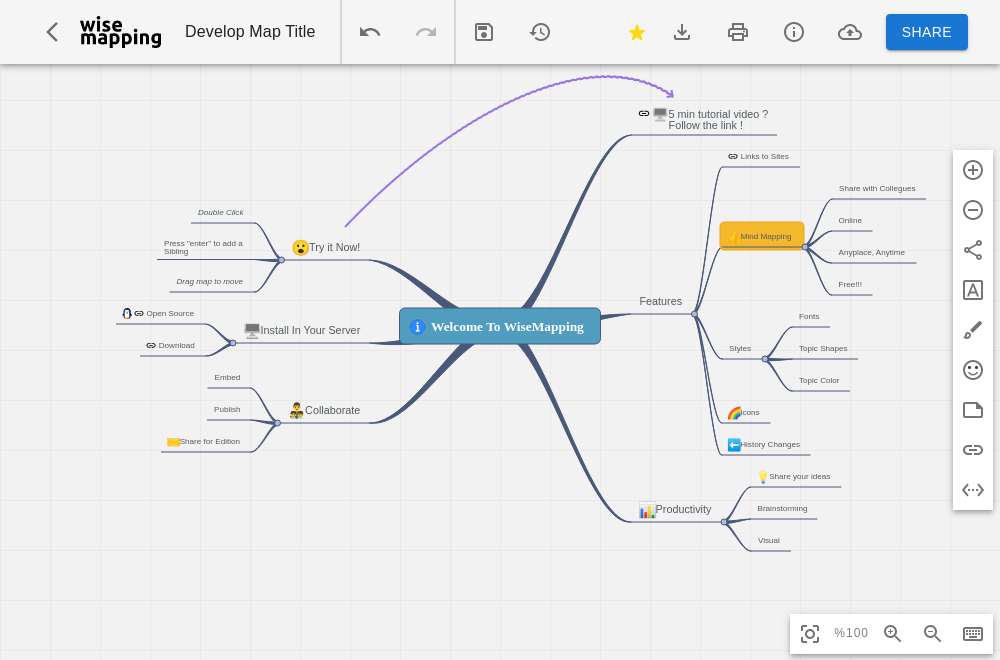This screenshot has height=660, width=1000.
Task: Collapse the 'Productivity' branch node
Action: 724,522
